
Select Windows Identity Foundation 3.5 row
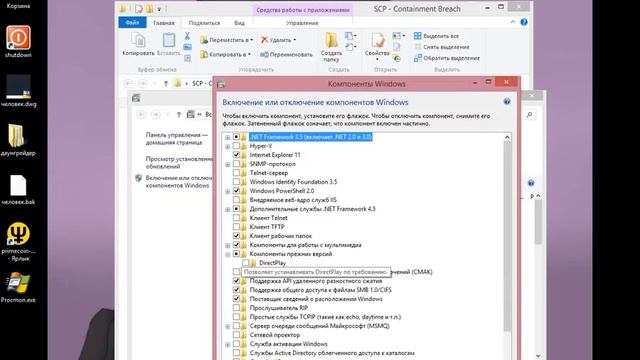coord(293,182)
